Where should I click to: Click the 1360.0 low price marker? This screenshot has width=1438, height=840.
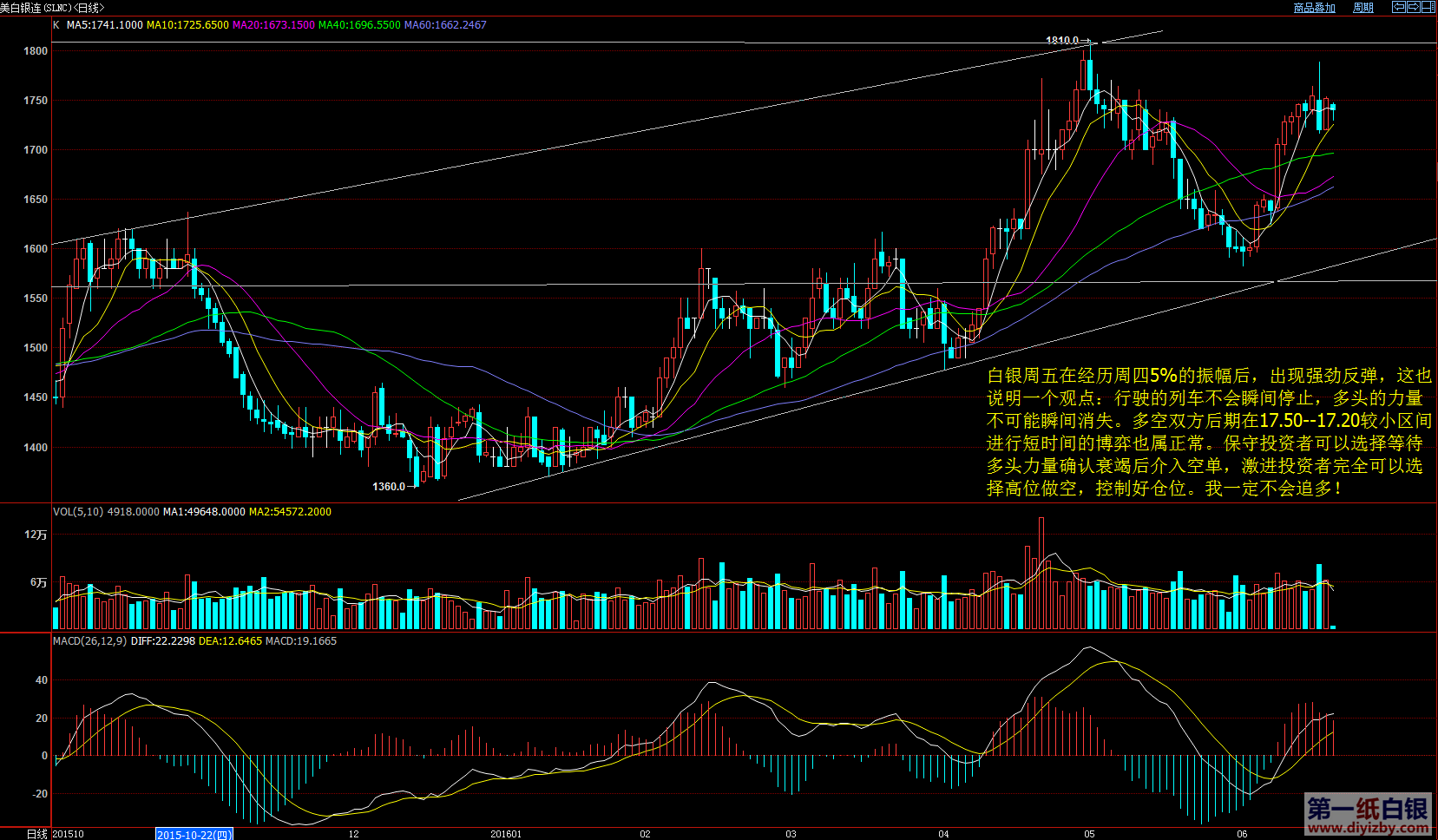[x=389, y=487]
